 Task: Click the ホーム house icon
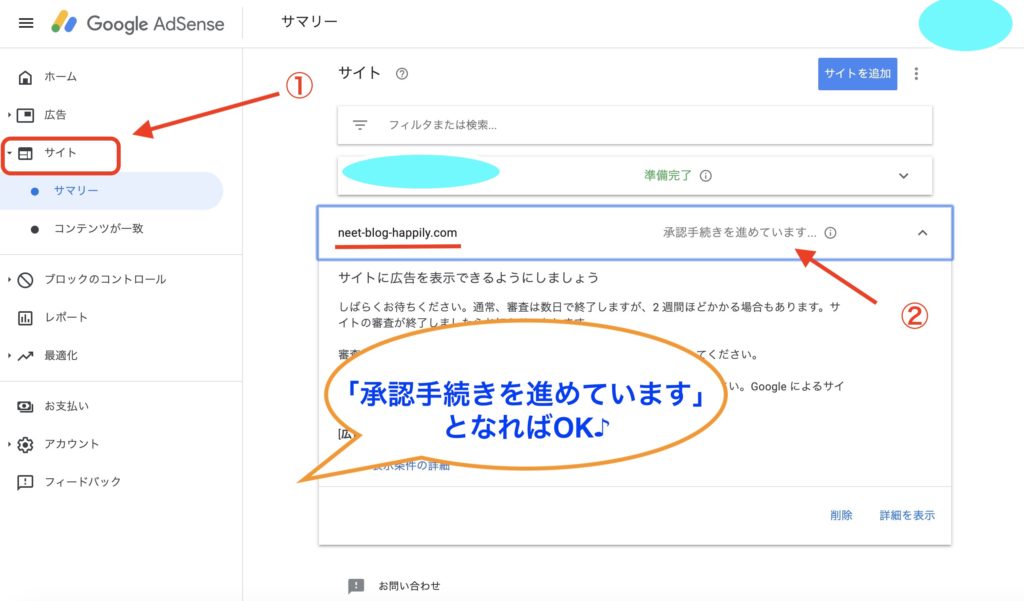tap(25, 78)
